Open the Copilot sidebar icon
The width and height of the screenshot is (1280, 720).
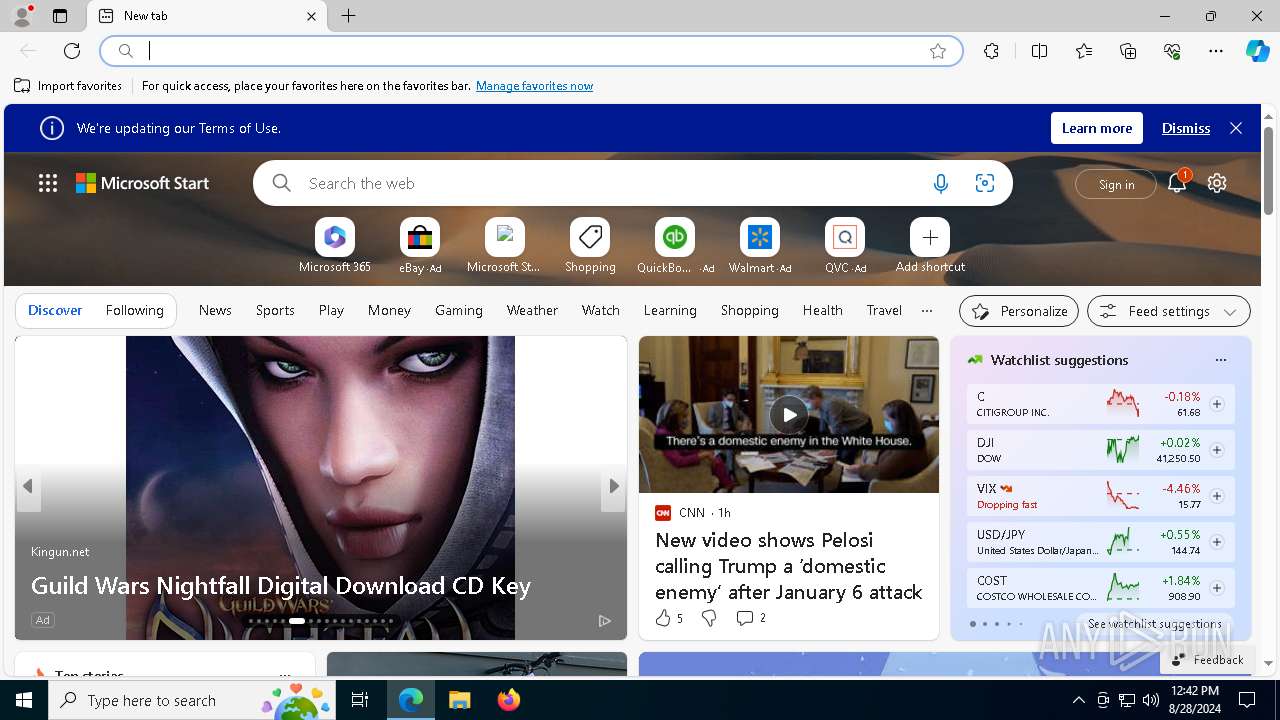click(1257, 51)
